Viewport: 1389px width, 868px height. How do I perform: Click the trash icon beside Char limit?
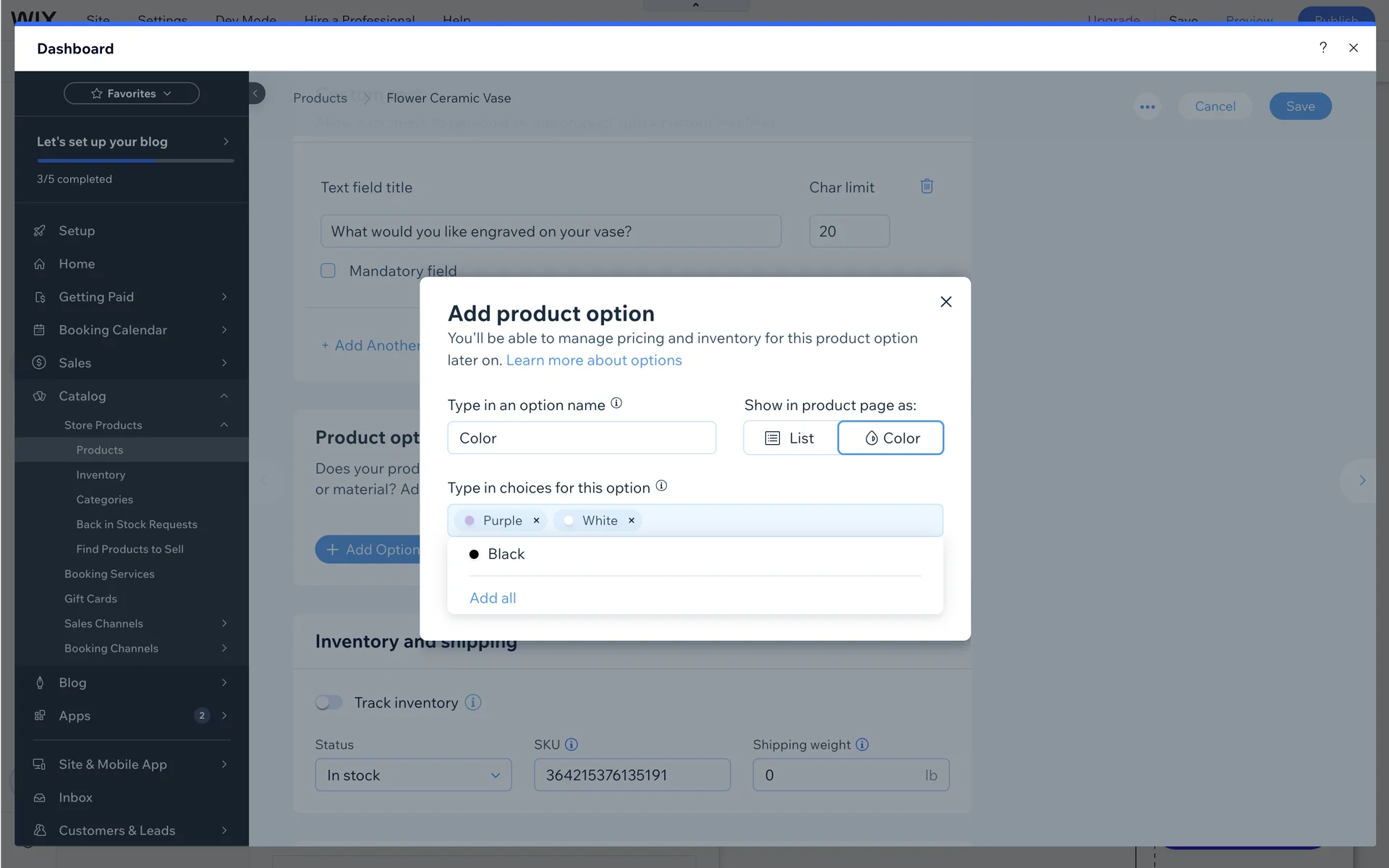(x=926, y=187)
